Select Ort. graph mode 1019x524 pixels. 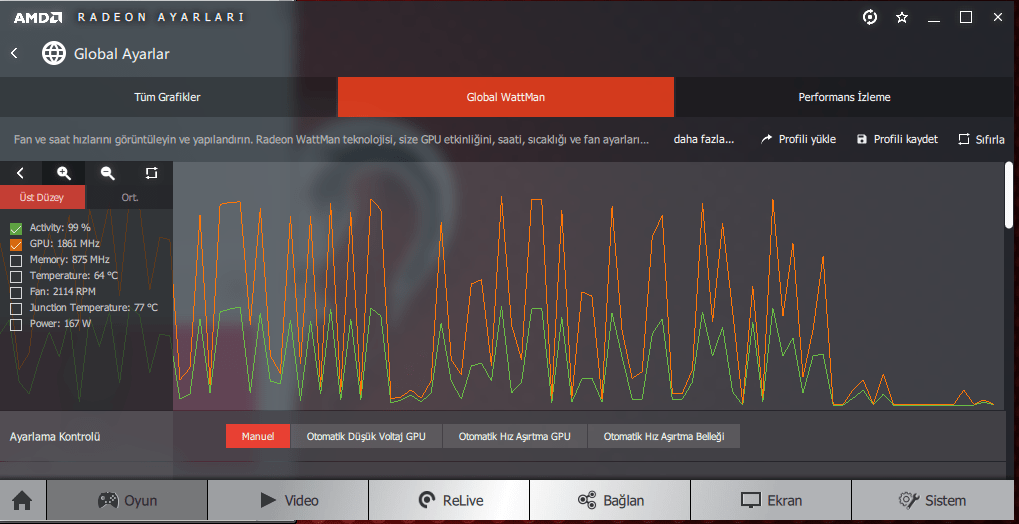click(129, 198)
